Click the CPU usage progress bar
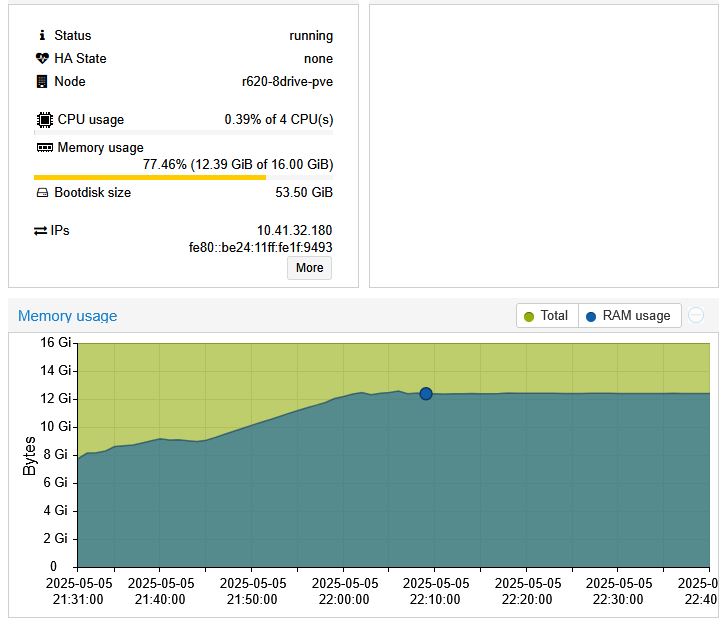Viewport: 726px width, 624px height. (x=184, y=132)
